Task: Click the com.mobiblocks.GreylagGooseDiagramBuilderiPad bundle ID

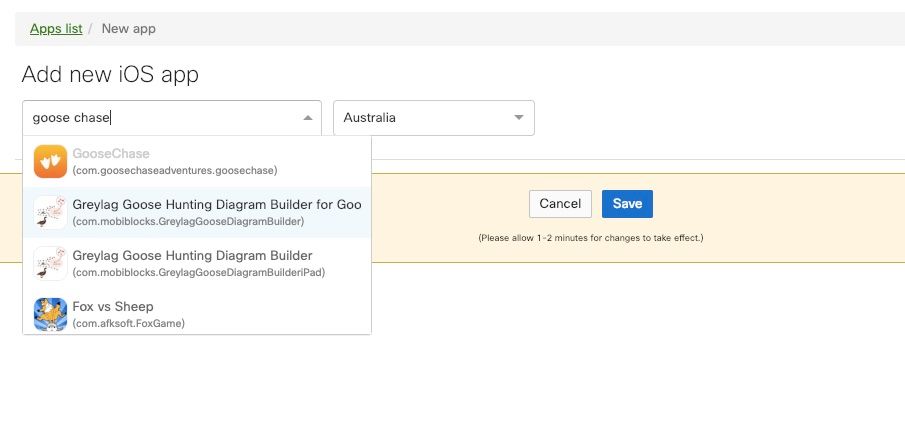Action: tap(199, 272)
